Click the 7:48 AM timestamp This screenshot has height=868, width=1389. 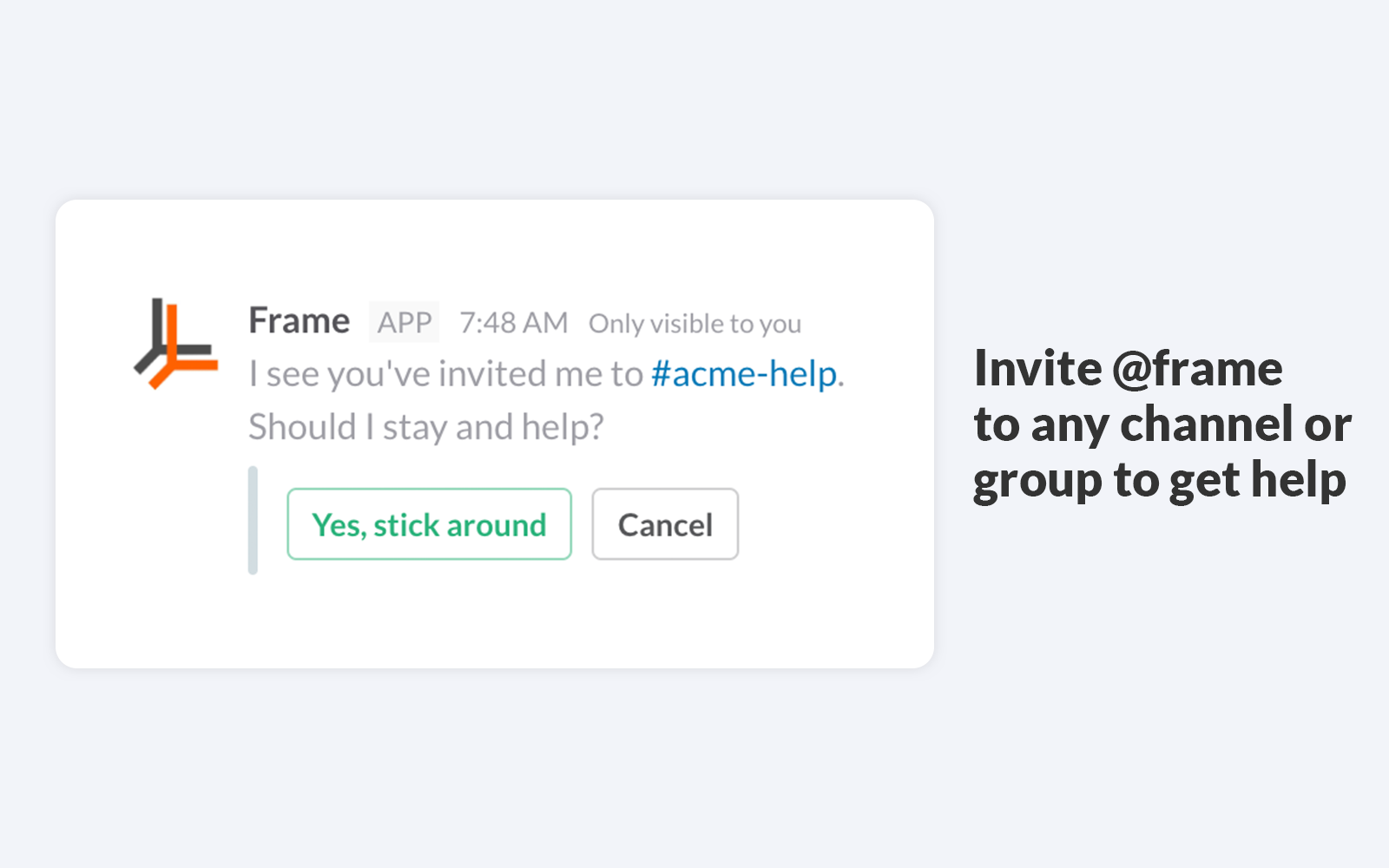tap(513, 321)
